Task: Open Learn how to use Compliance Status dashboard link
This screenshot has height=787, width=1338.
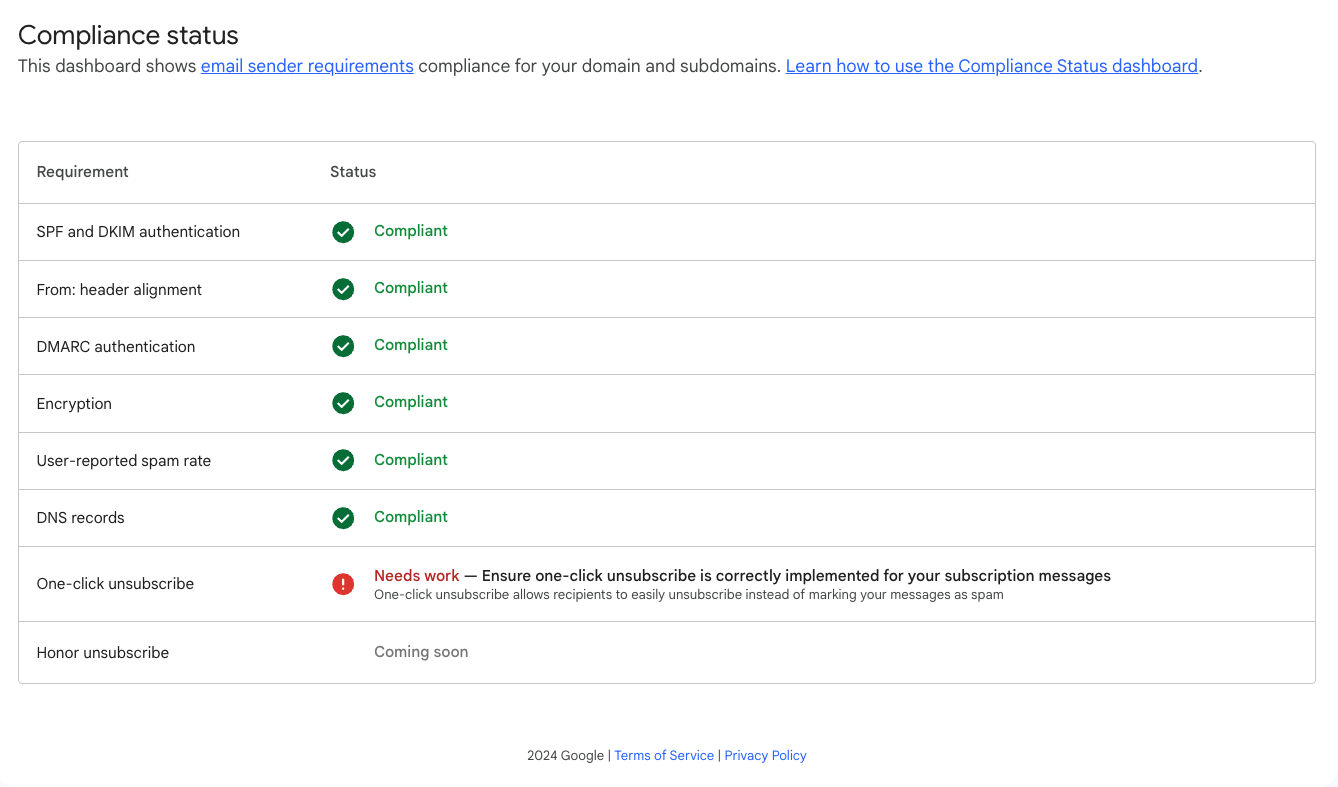Action: pos(992,66)
